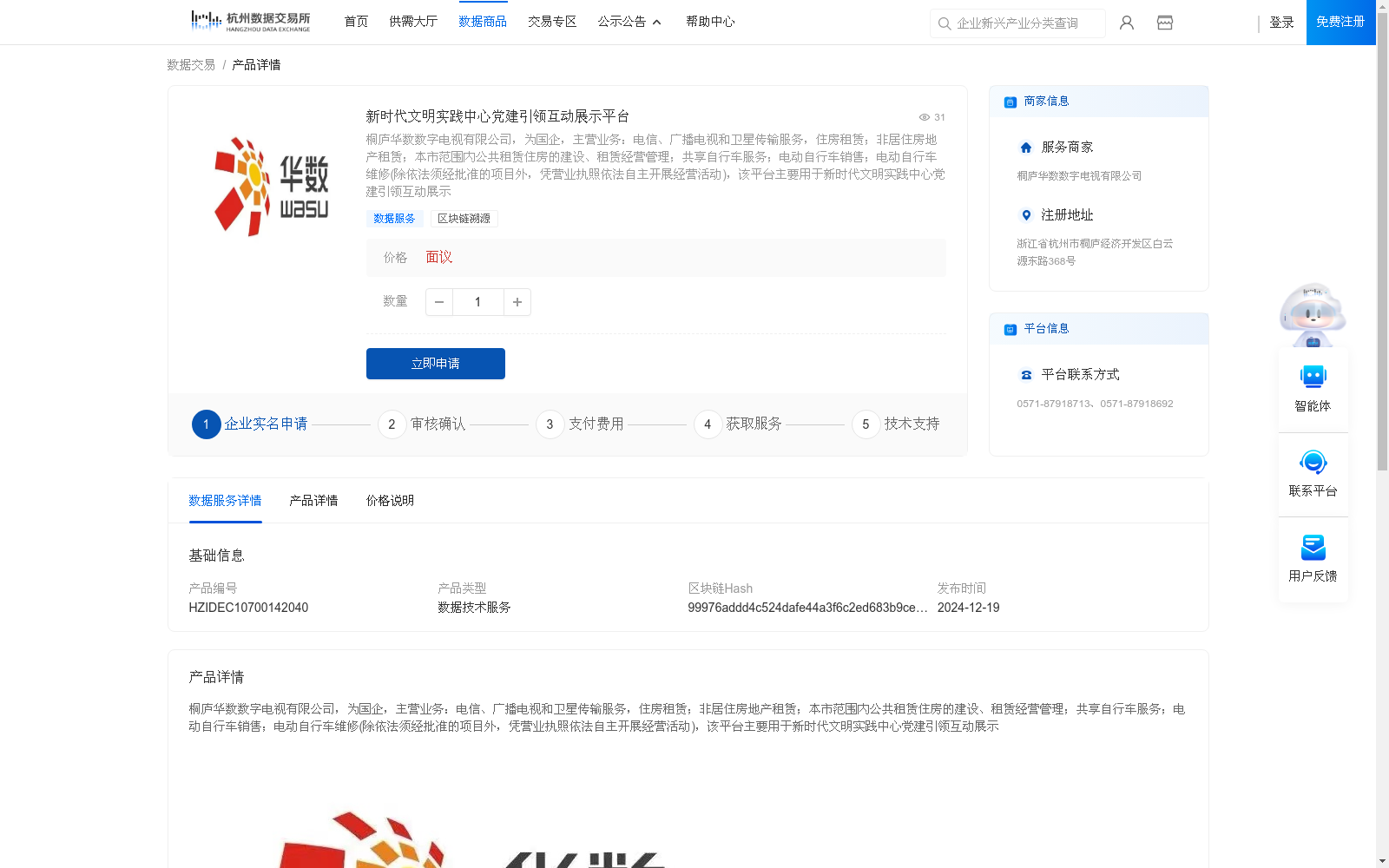Click the 平台联系方式 telephone icon
The image size is (1389, 868).
tap(1026, 375)
